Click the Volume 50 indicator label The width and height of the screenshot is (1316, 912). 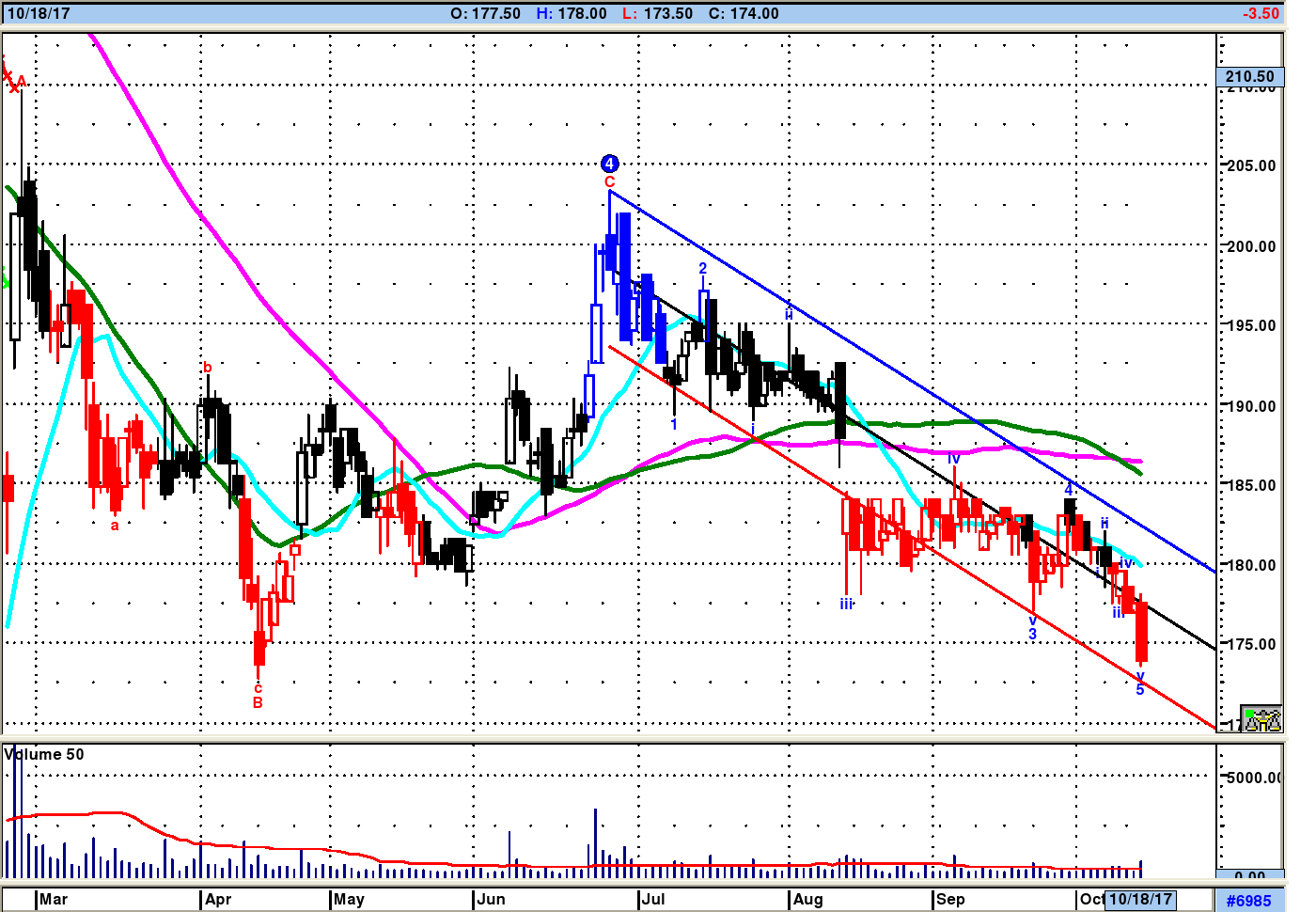tap(44, 754)
